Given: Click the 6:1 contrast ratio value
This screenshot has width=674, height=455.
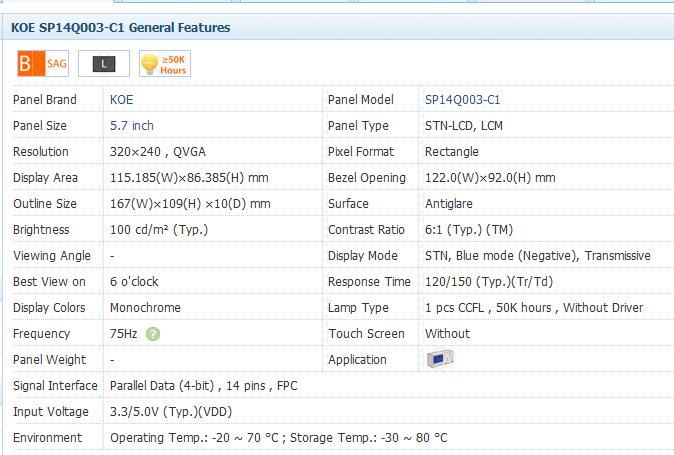Looking at the screenshot, I should (x=469, y=229).
